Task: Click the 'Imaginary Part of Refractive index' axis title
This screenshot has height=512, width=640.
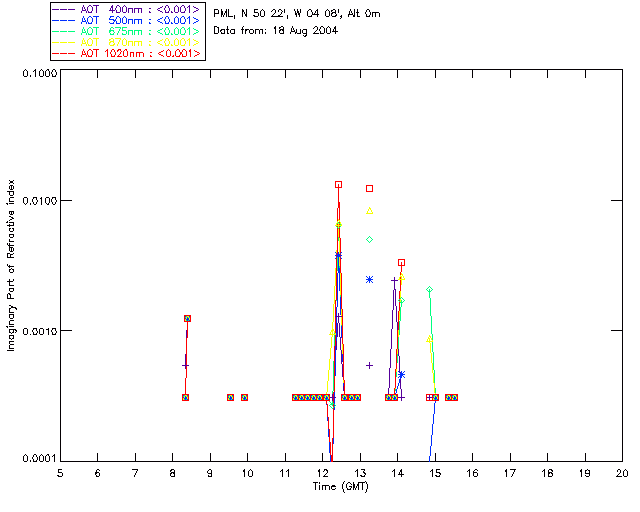Action: [x=11, y=265]
